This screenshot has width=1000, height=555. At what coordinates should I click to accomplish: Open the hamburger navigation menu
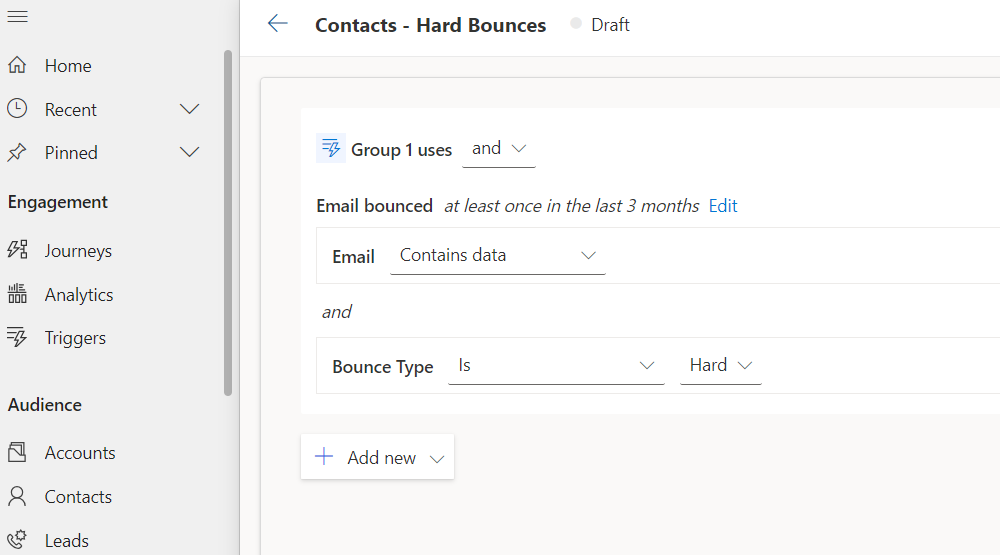17,17
